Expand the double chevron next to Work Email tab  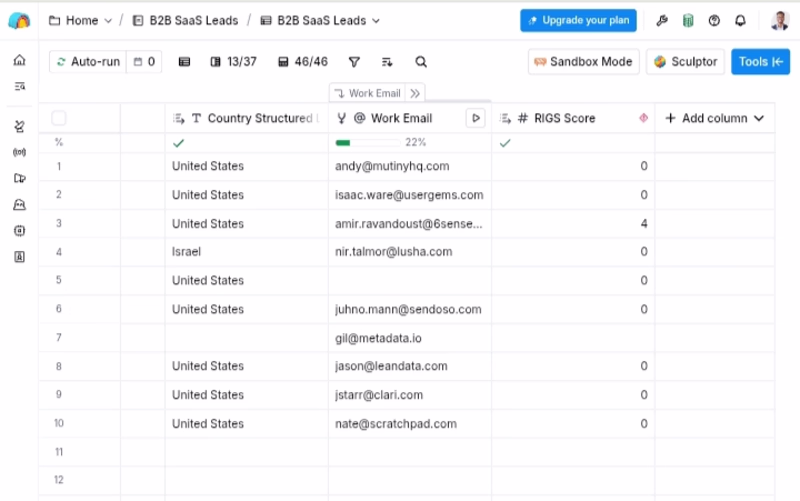[415, 93]
